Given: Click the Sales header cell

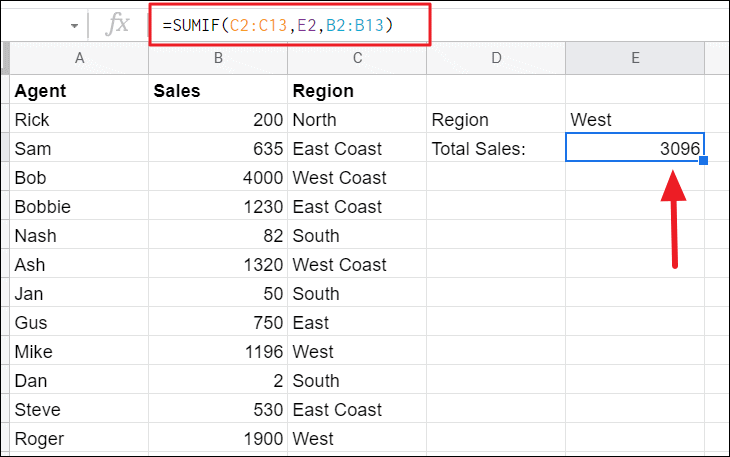Looking at the screenshot, I should 217,91.
